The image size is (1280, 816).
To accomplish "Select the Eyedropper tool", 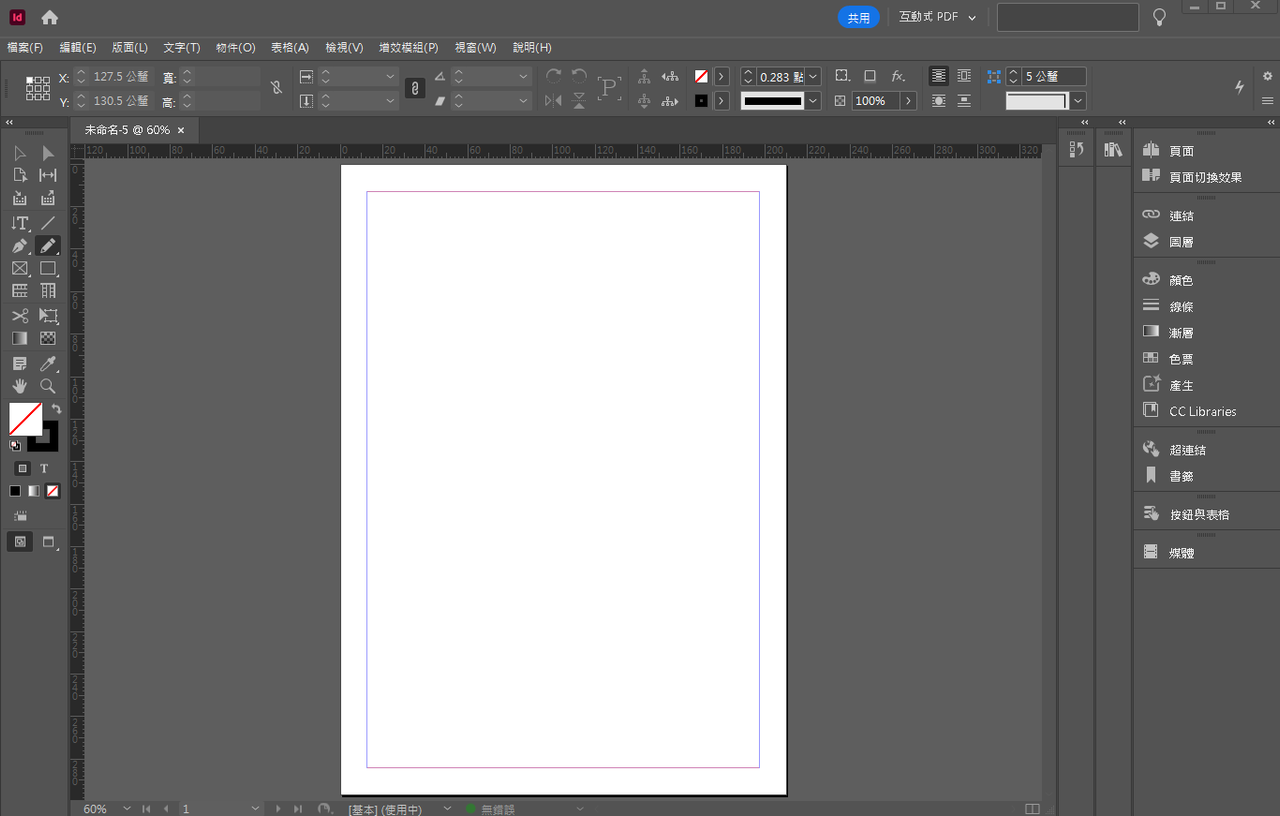I will click(x=48, y=364).
